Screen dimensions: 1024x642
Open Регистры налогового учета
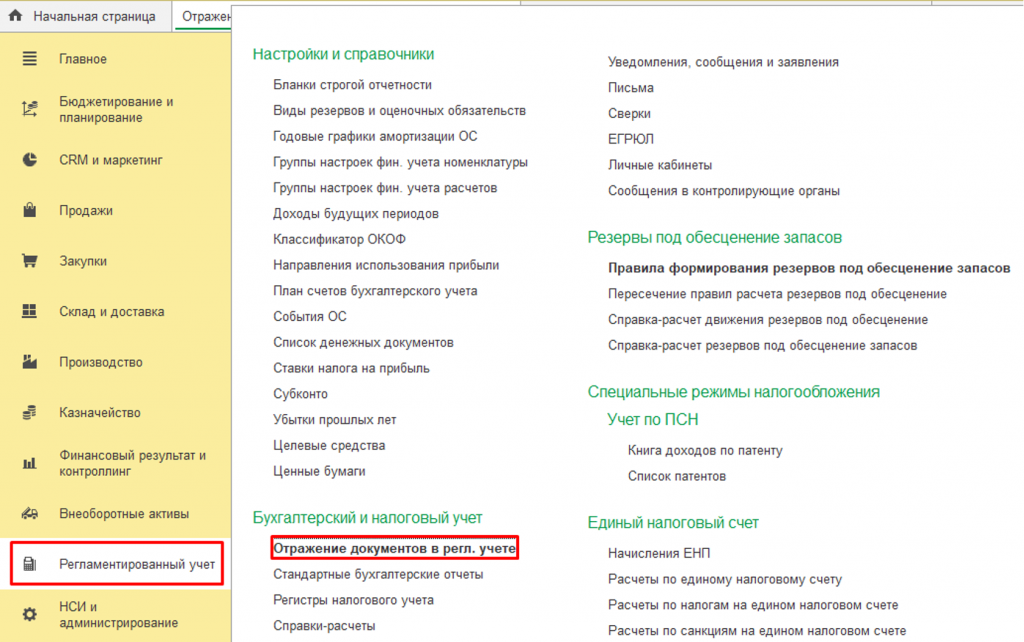coord(353,600)
